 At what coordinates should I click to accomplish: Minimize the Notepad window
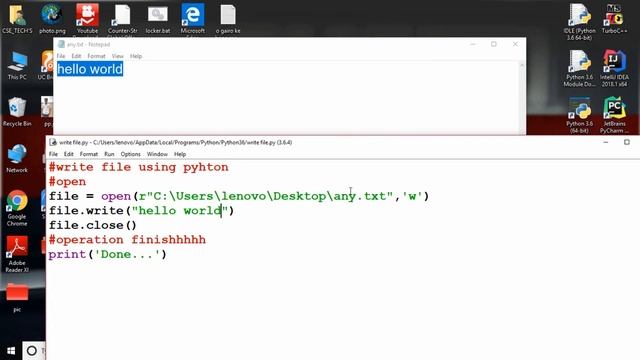473,44
